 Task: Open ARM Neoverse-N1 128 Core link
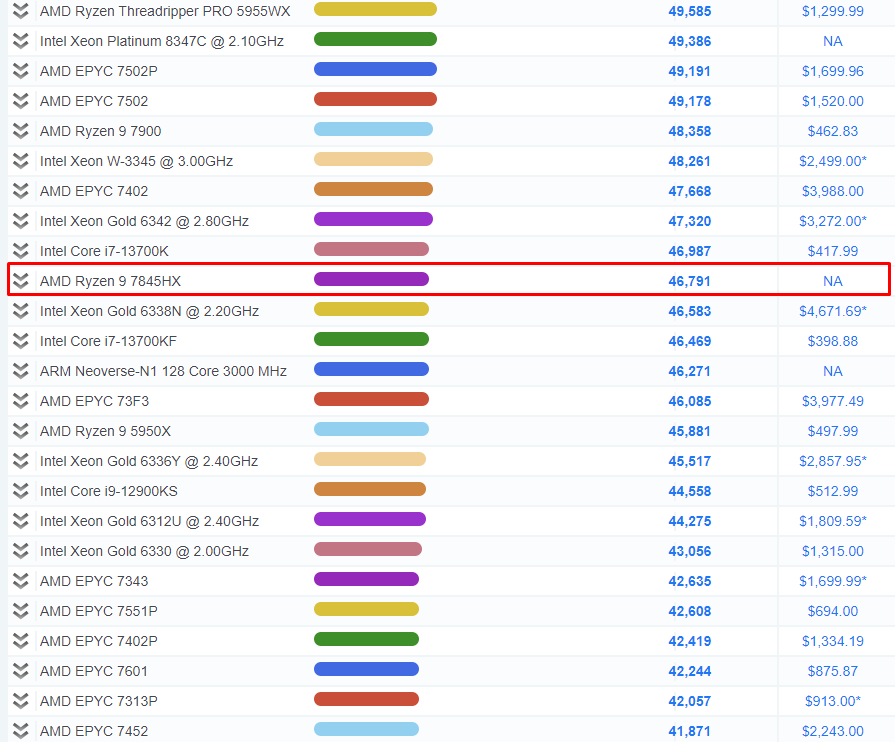click(163, 372)
